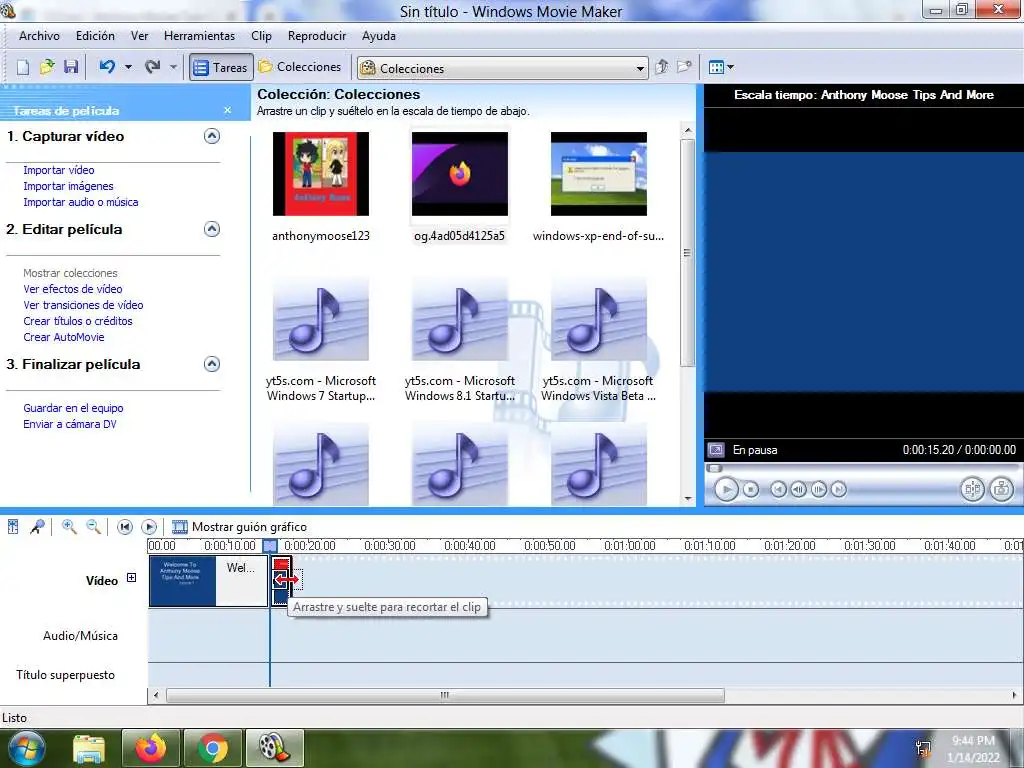Click Importar audio o música link
Image resolution: width=1024 pixels, height=768 pixels.
[81, 202]
